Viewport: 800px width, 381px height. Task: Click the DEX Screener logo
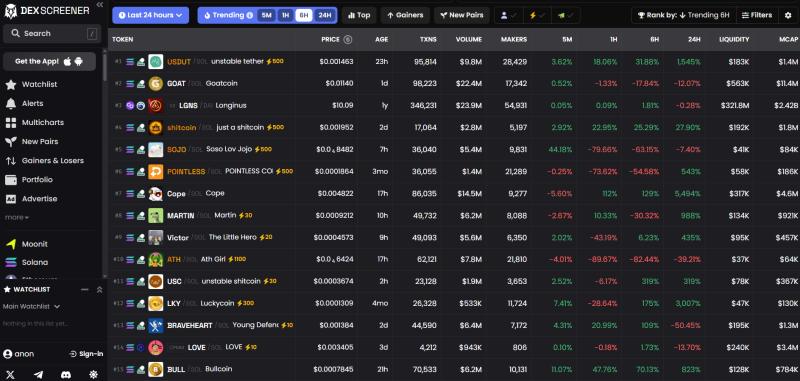pyautogui.click(x=46, y=10)
